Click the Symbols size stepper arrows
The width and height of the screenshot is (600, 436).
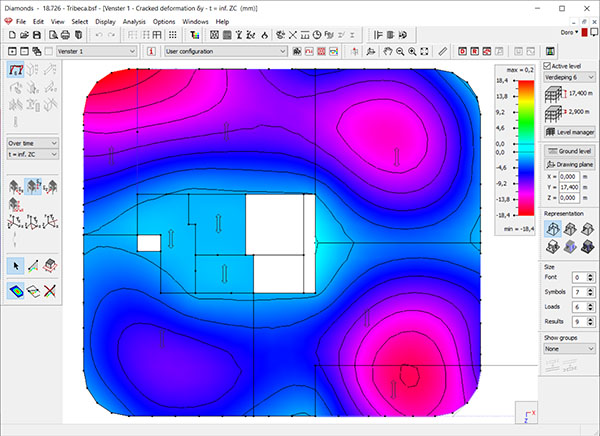(x=590, y=292)
